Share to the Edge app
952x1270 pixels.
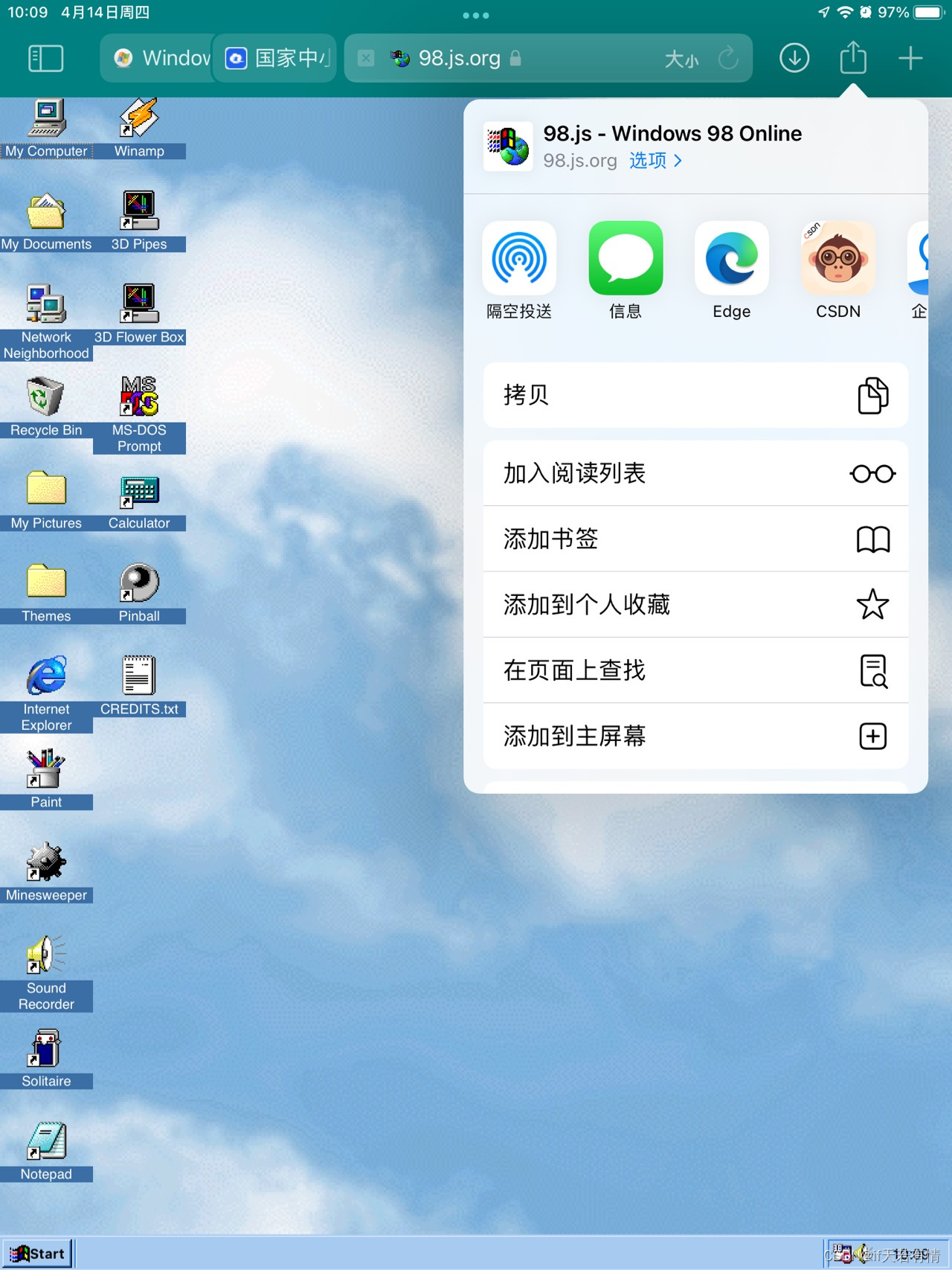tap(732, 271)
